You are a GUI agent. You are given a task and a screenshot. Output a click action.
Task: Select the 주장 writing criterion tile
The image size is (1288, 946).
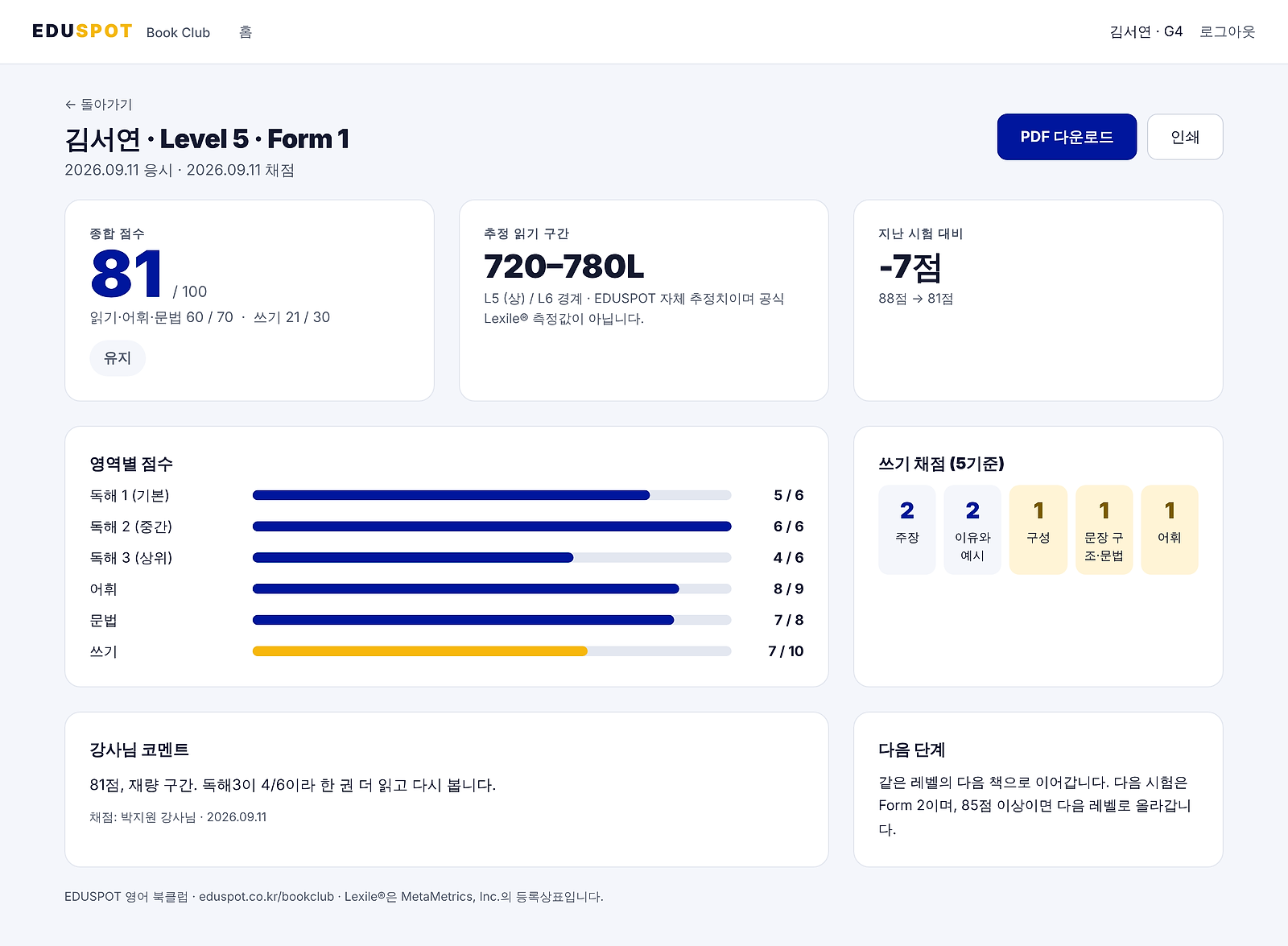click(907, 530)
